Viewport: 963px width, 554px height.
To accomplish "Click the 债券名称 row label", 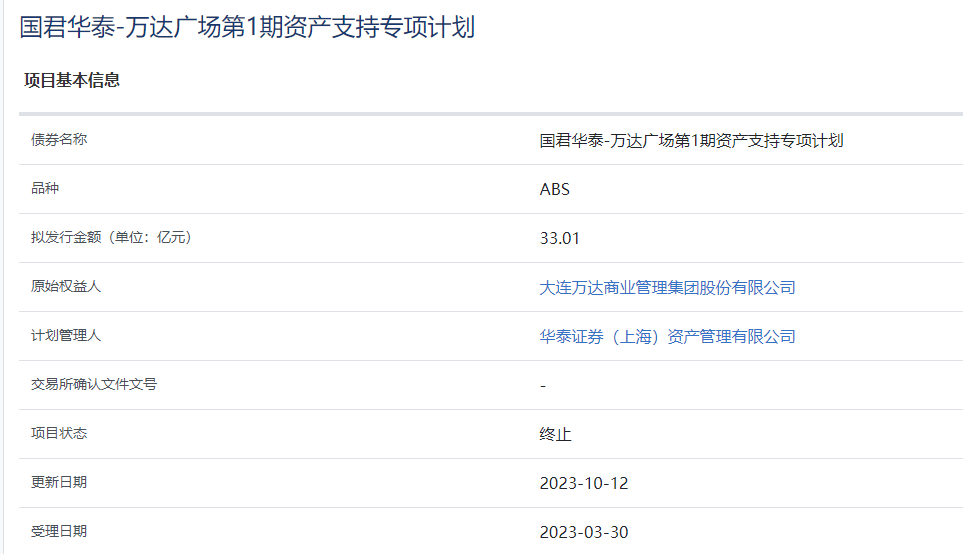I will coord(59,140).
